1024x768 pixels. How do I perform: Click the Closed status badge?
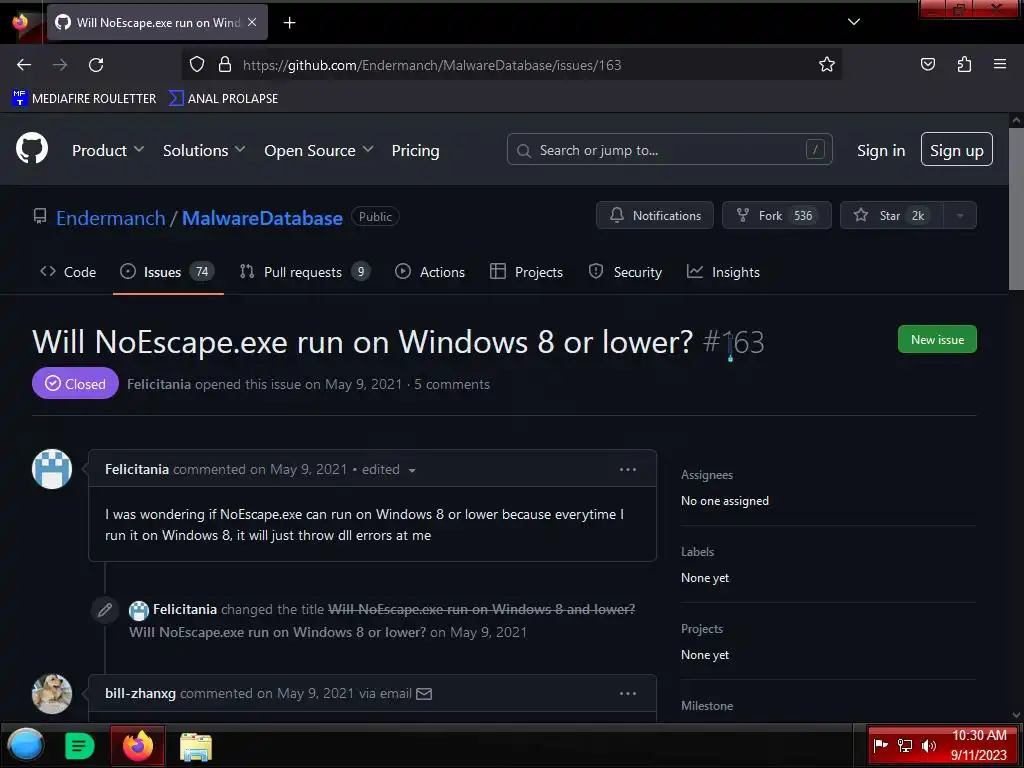pos(75,383)
